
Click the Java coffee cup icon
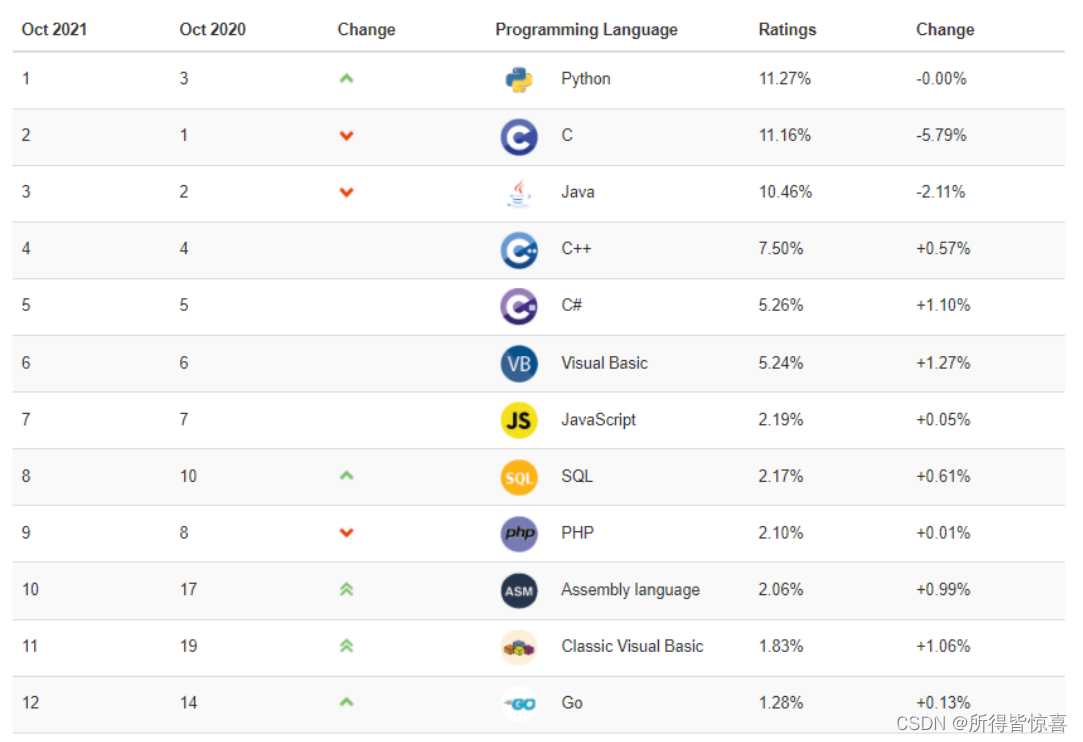click(x=519, y=193)
